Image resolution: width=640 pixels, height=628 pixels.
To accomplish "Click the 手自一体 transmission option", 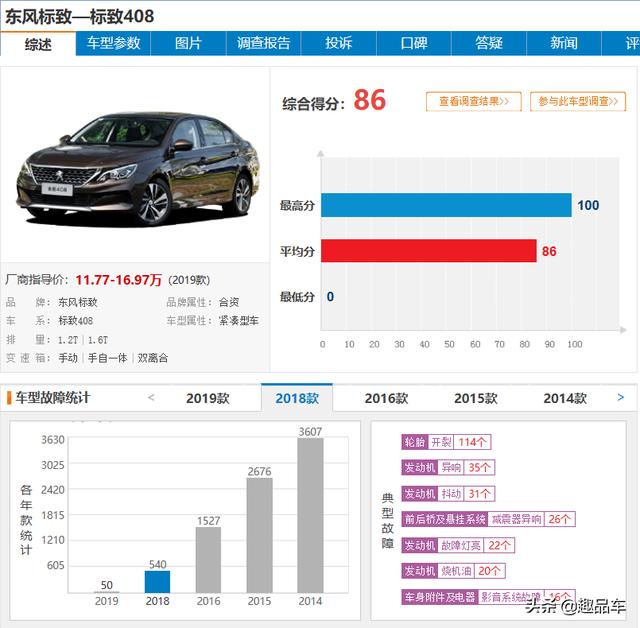I will (108, 358).
